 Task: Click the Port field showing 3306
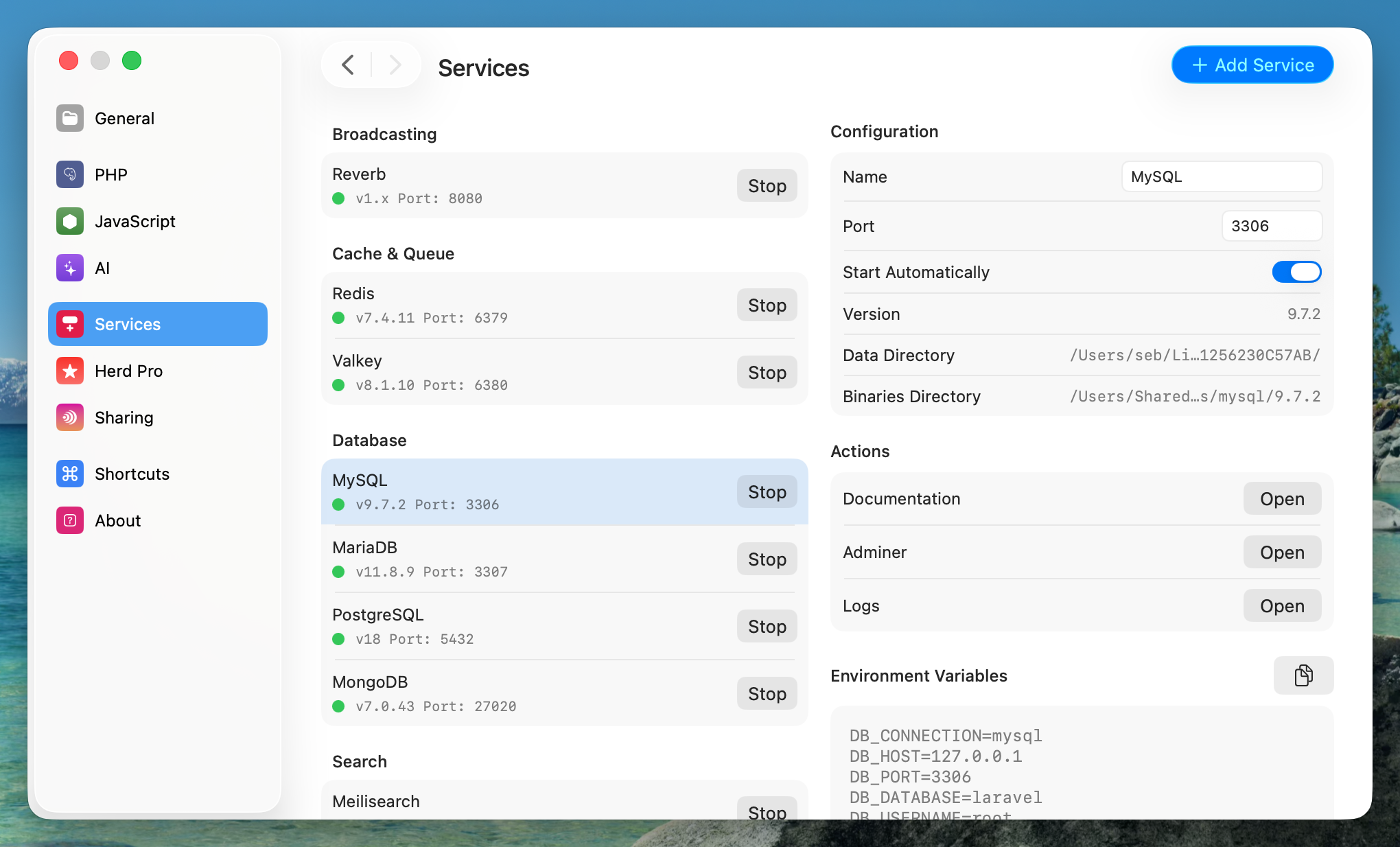coord(1272,227)
